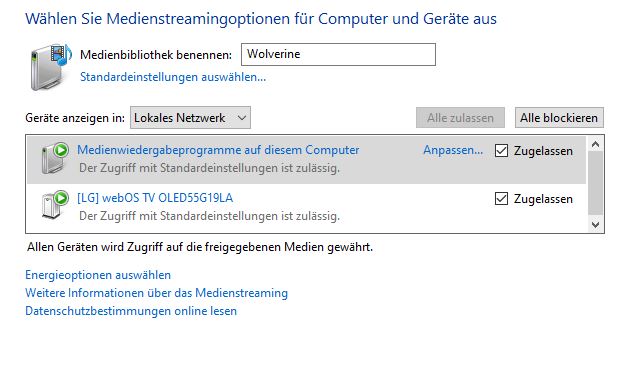
Task: Click the LG webOS TV device icon
Action: coord(55,205)
